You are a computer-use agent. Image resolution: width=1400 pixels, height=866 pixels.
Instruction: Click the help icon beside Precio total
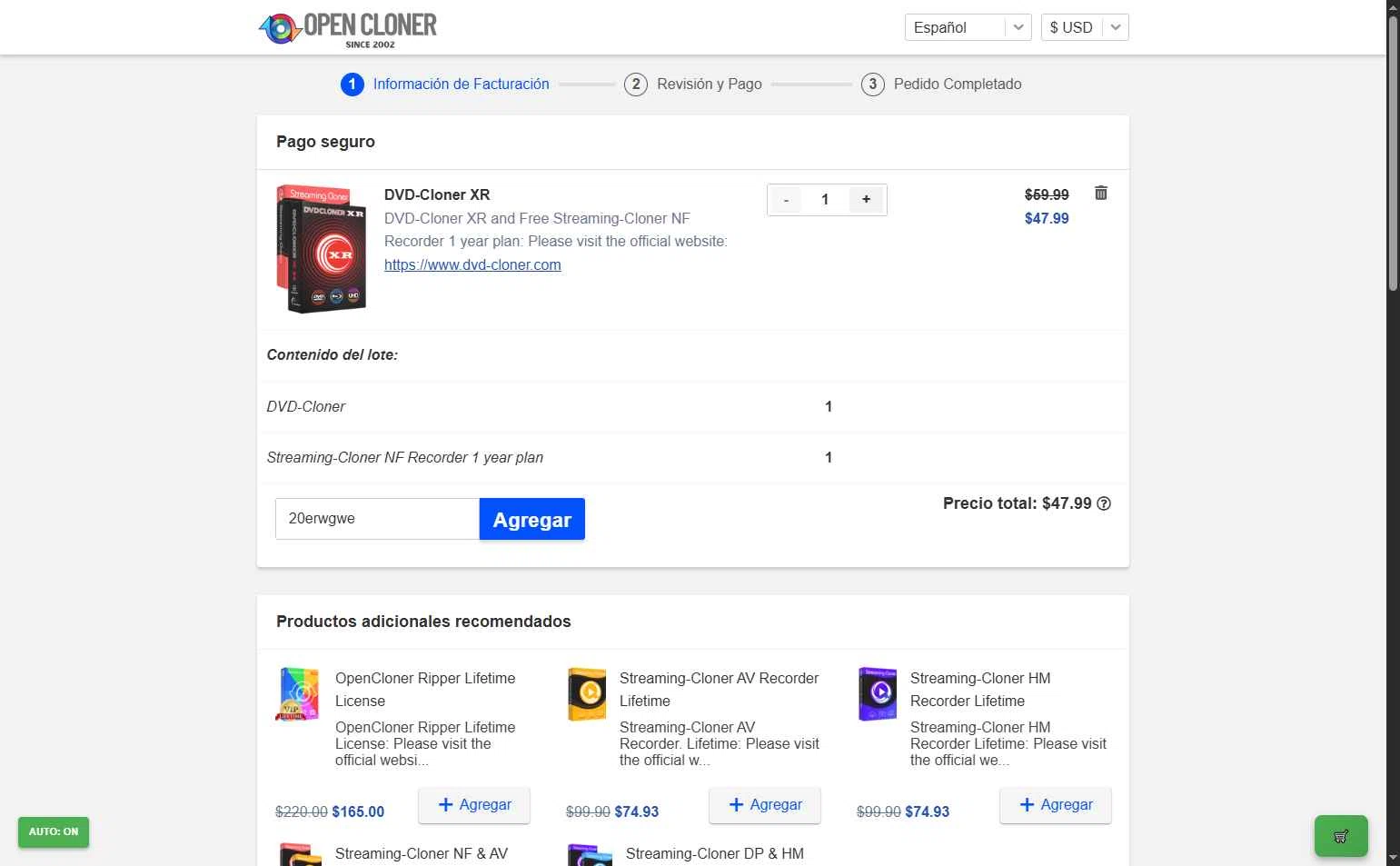pos(1104,503)
